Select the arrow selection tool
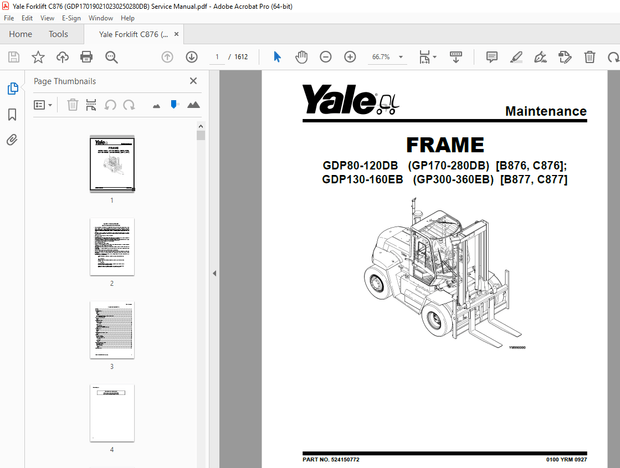The width and height of the screenshot is (620, 468). 277,57
